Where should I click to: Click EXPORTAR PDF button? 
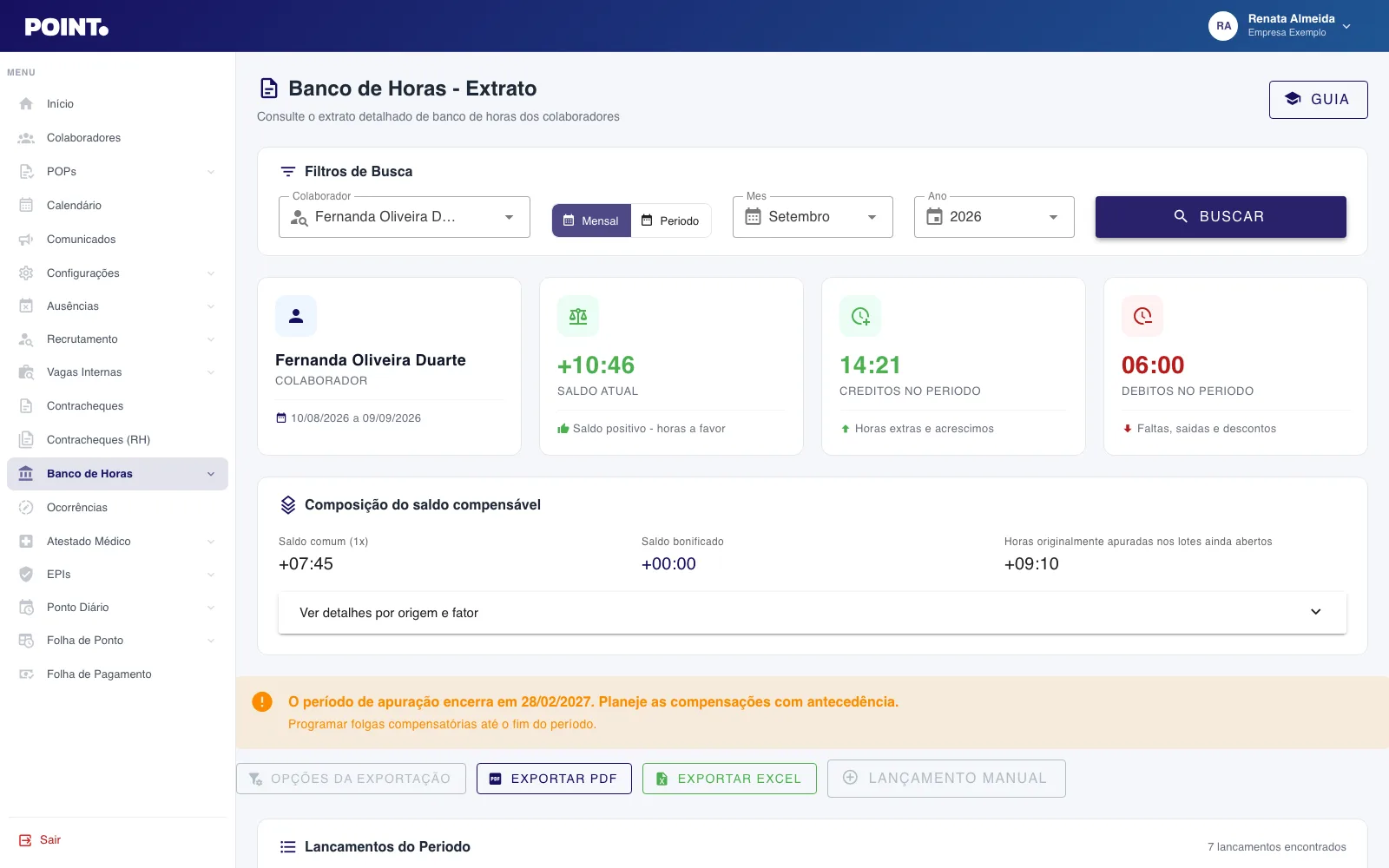[554, 779]
